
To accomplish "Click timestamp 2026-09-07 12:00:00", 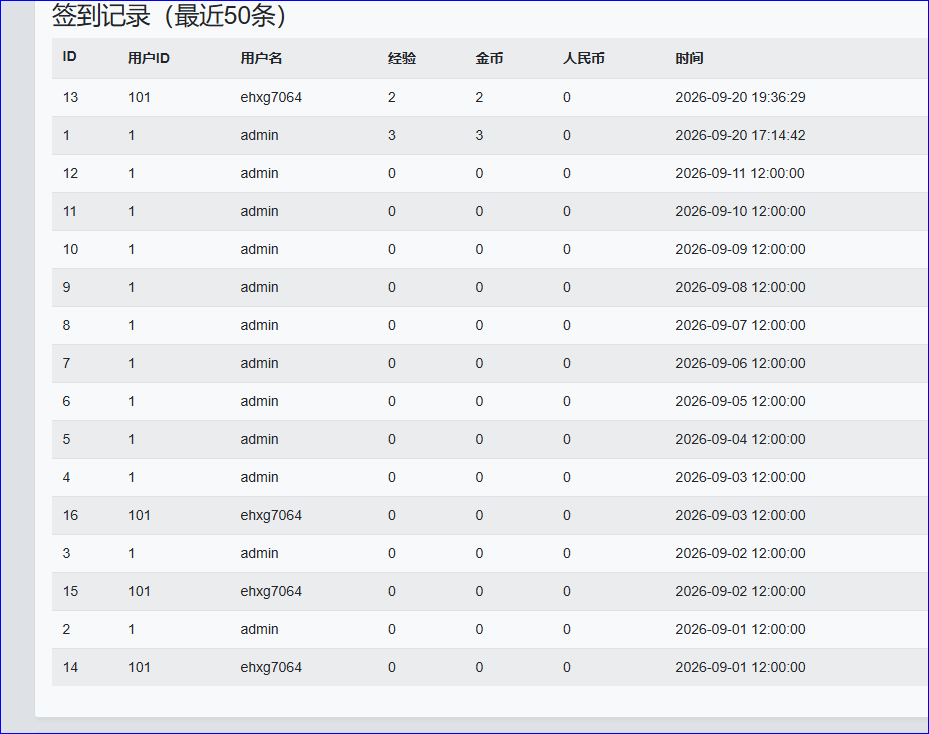I will (x=740, y=325).
